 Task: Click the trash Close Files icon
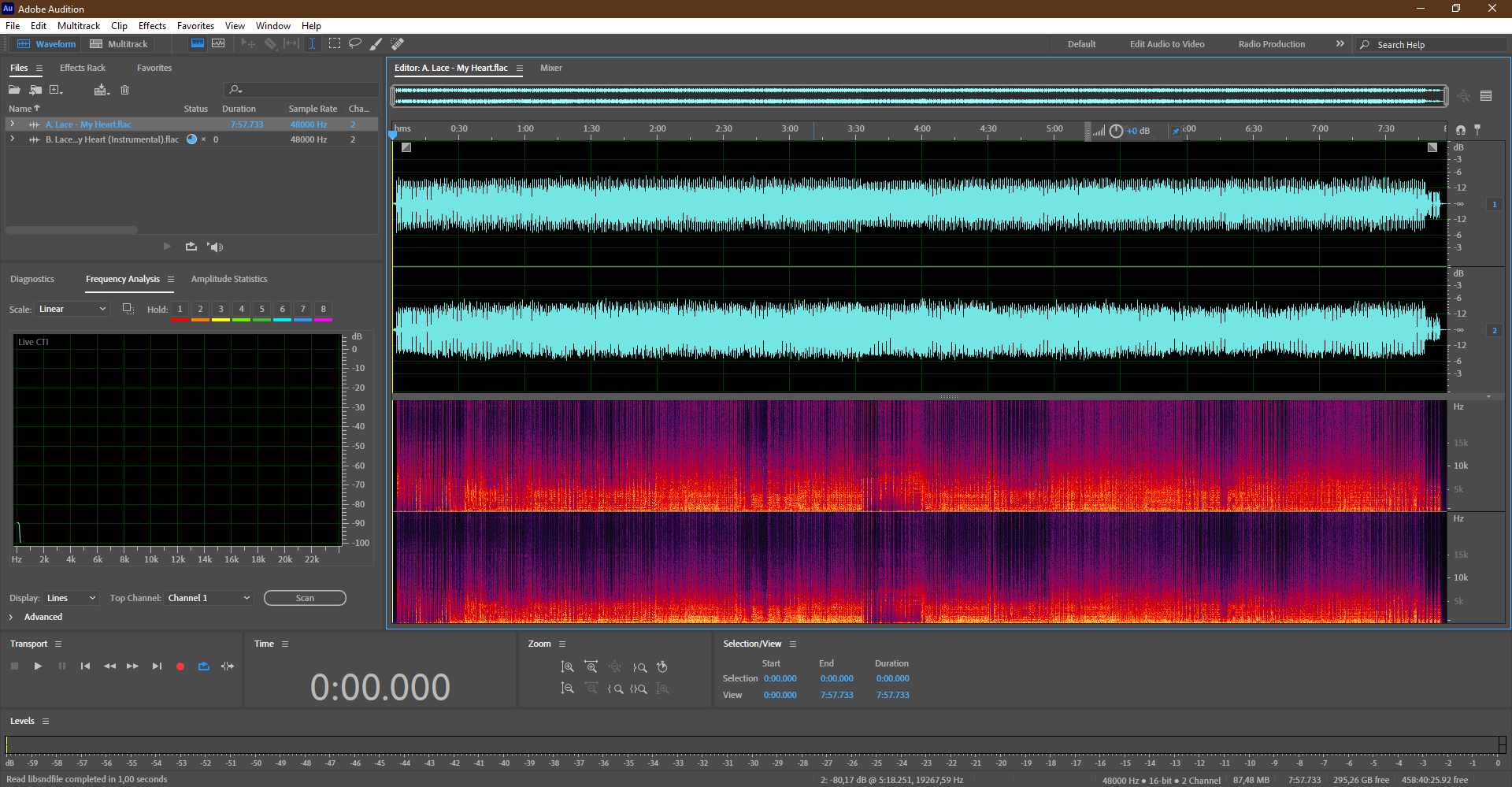pyautogui.click(x=124, y=90)
